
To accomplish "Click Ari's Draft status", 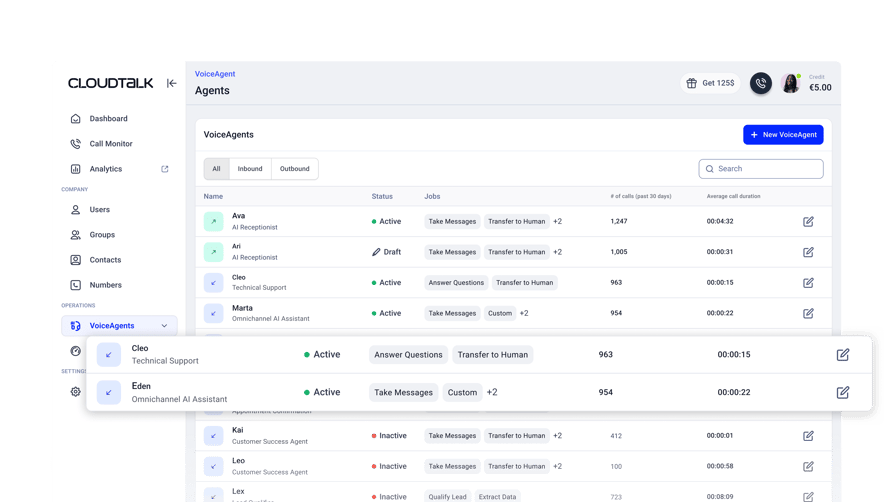I will point(387,252).
